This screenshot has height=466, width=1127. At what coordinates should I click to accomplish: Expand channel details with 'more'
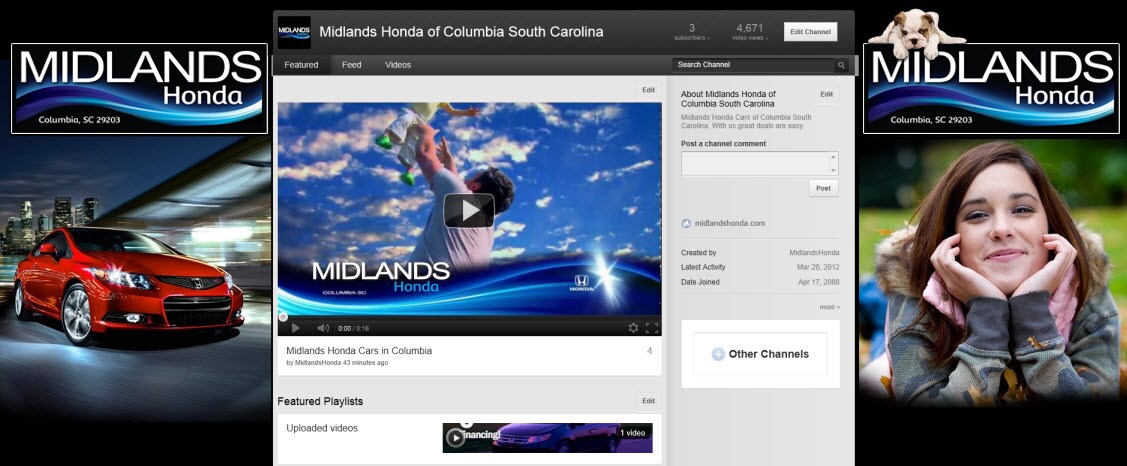coord(829,307)
